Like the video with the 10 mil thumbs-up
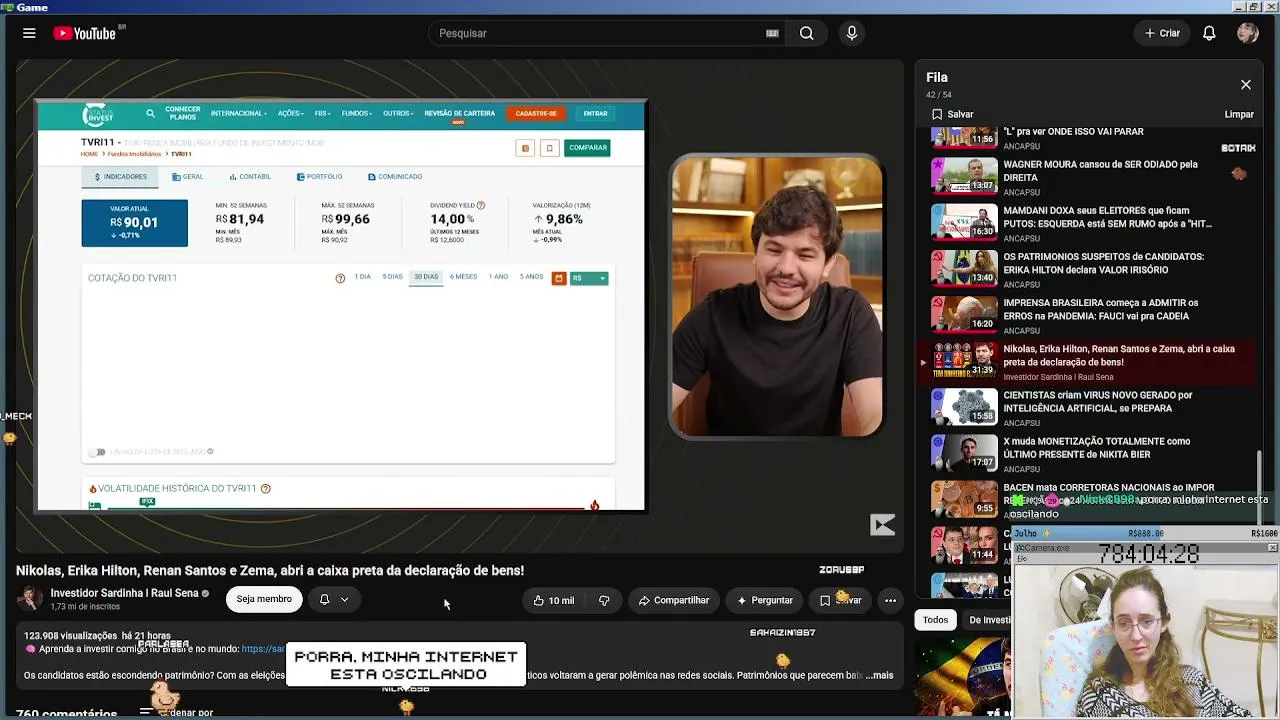This screenshot has width=1280, height=720. click(553, 600)
